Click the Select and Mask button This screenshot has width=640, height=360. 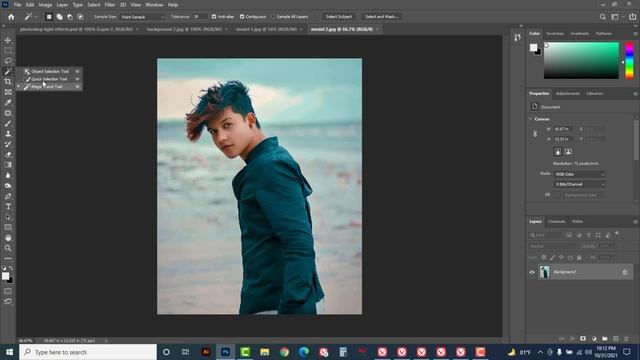click(x=381, y=17)
